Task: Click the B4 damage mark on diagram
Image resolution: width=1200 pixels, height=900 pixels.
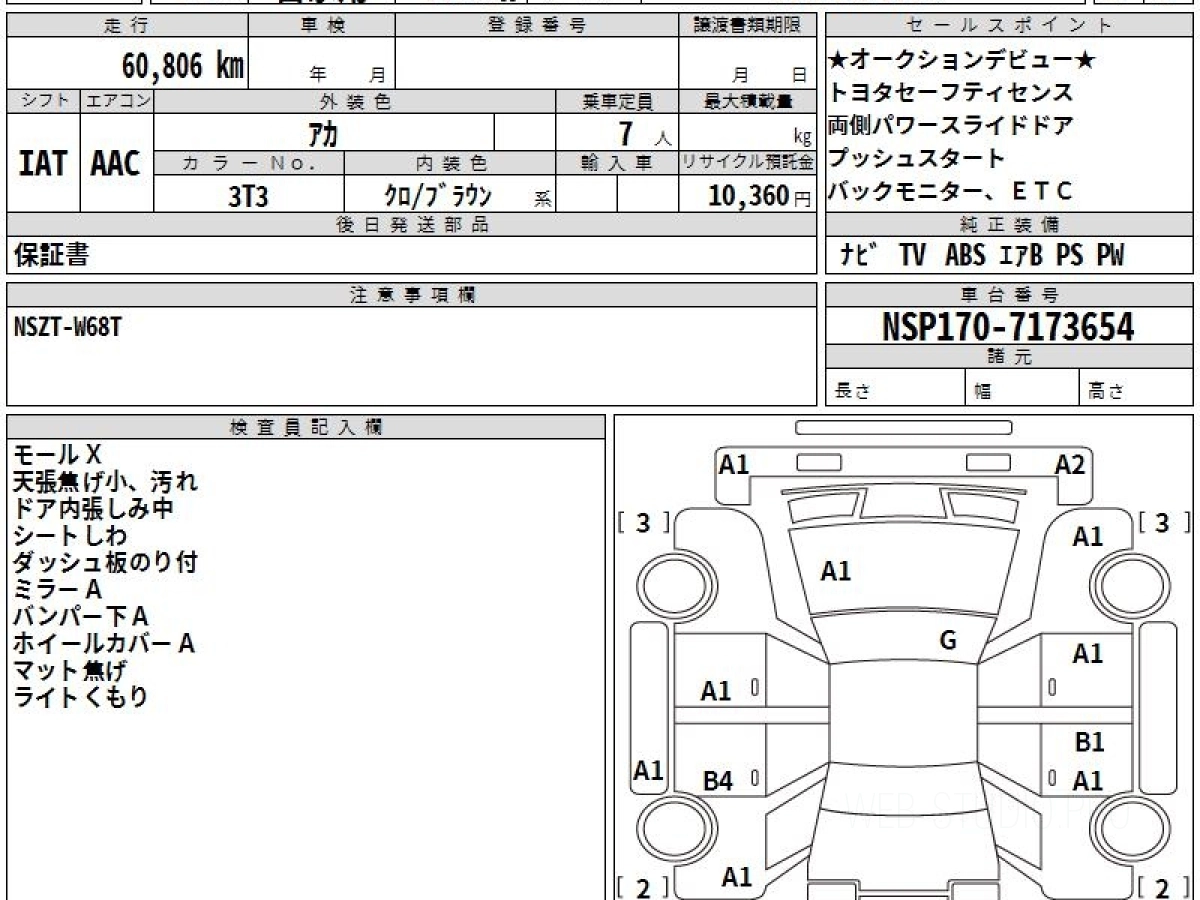Action: pos(717,781)
